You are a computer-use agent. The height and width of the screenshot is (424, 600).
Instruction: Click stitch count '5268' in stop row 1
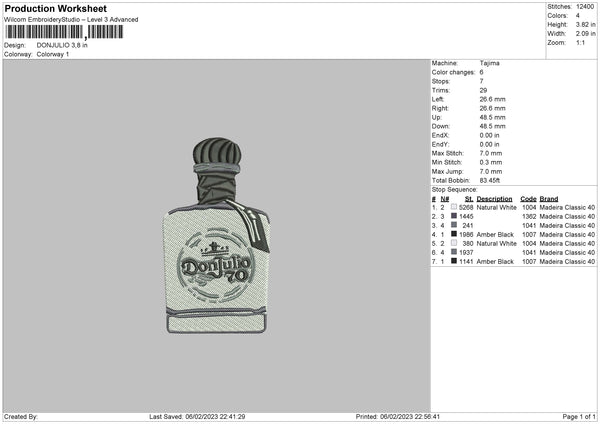466,207
